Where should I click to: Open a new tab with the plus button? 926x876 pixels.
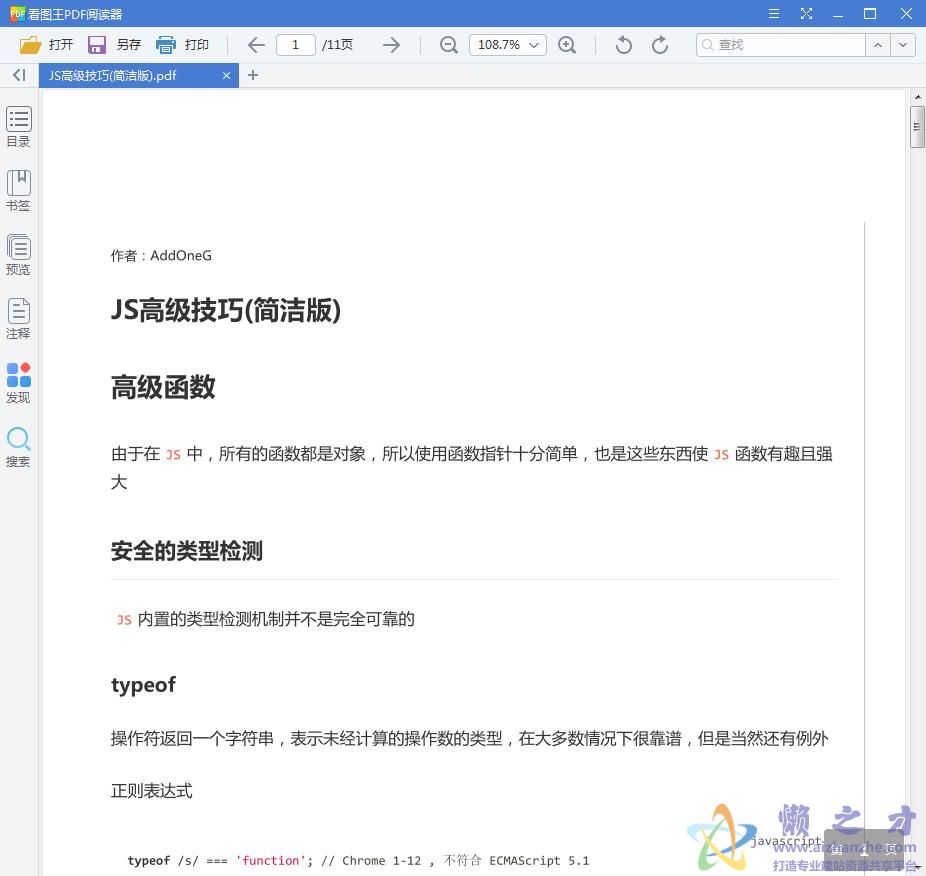pos(253,75)
